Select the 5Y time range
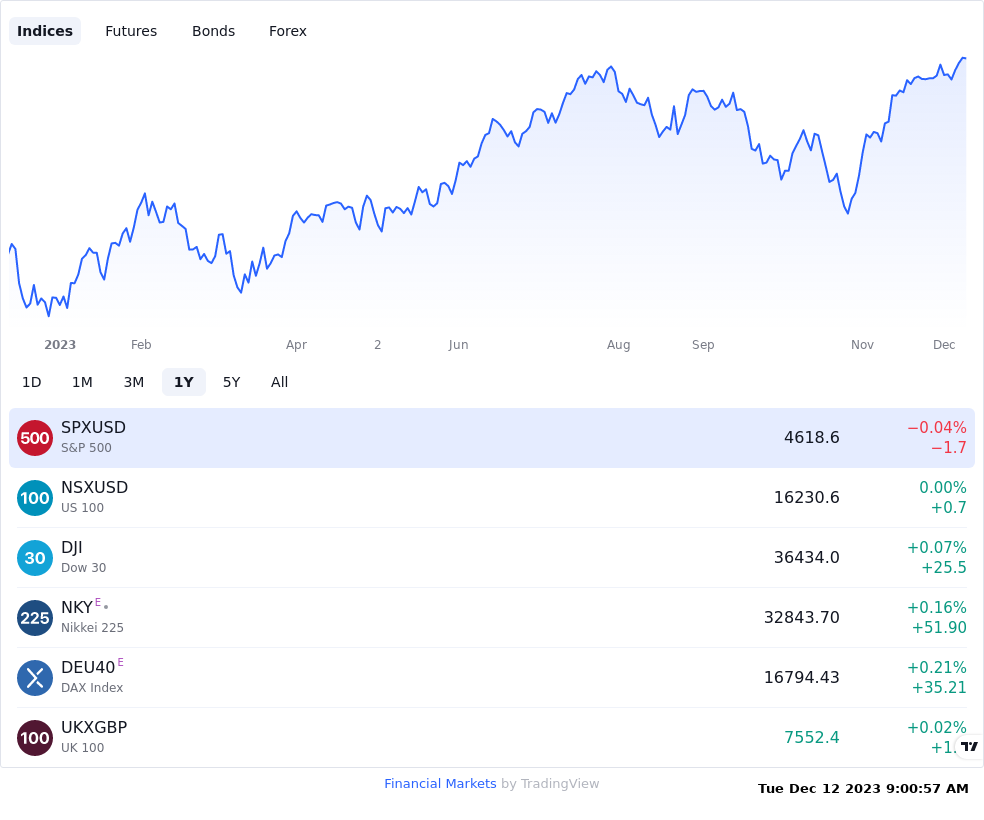 pyautogui.click(x=232, y=382)
